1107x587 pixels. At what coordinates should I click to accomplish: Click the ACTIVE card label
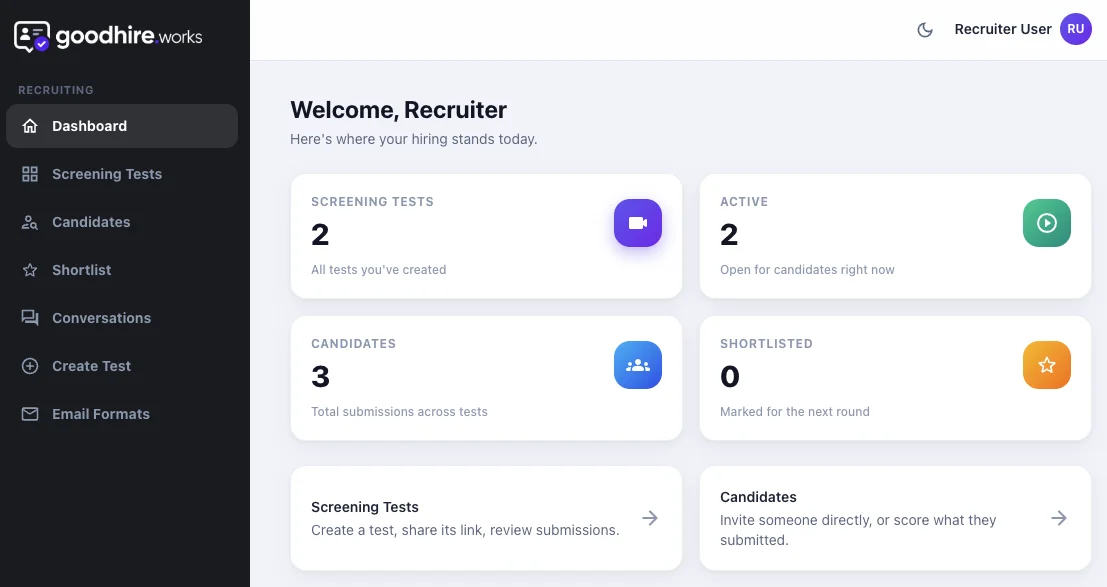click(744, 202)
